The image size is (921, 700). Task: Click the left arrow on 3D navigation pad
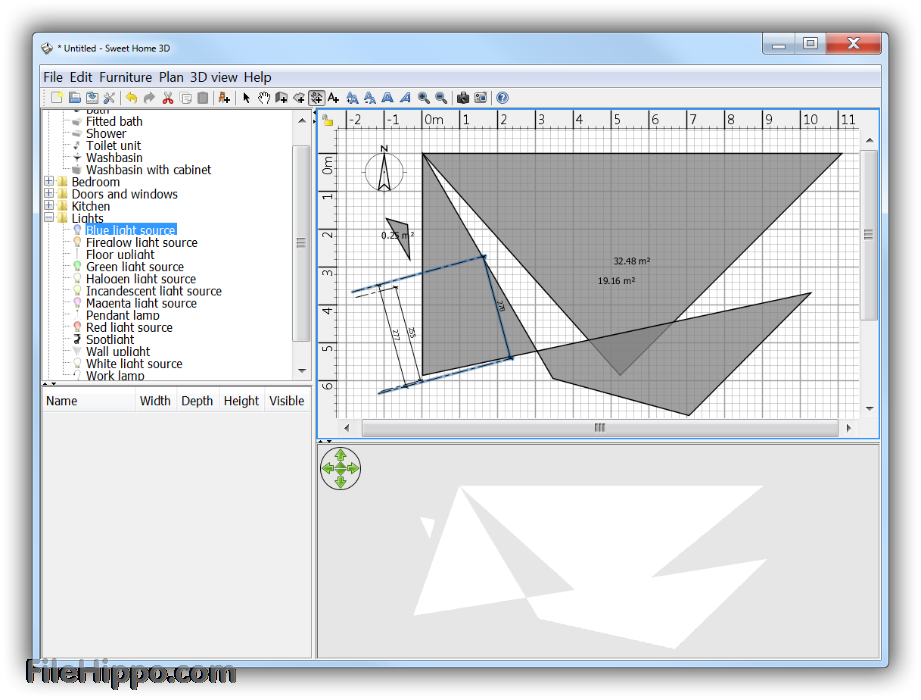click(327, 468)
